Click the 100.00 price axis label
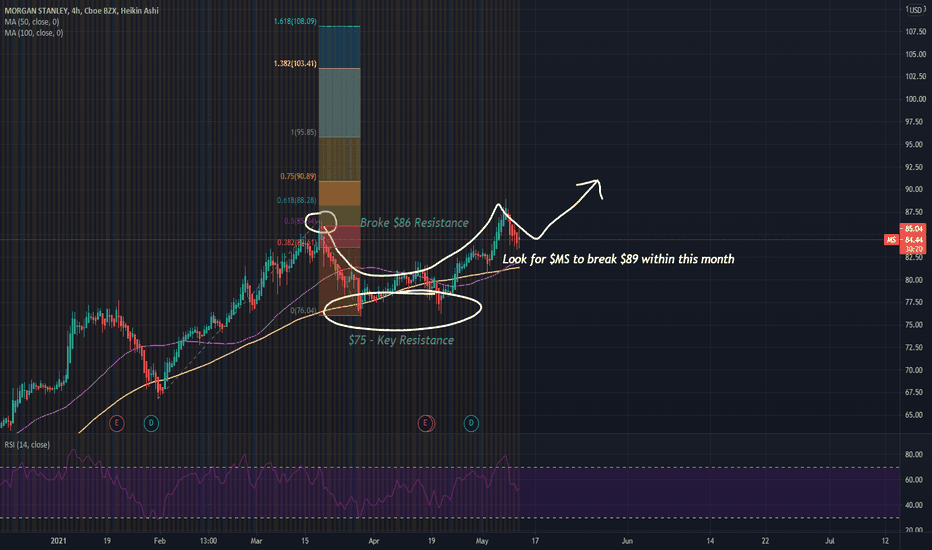 click(x=915, y=99)
